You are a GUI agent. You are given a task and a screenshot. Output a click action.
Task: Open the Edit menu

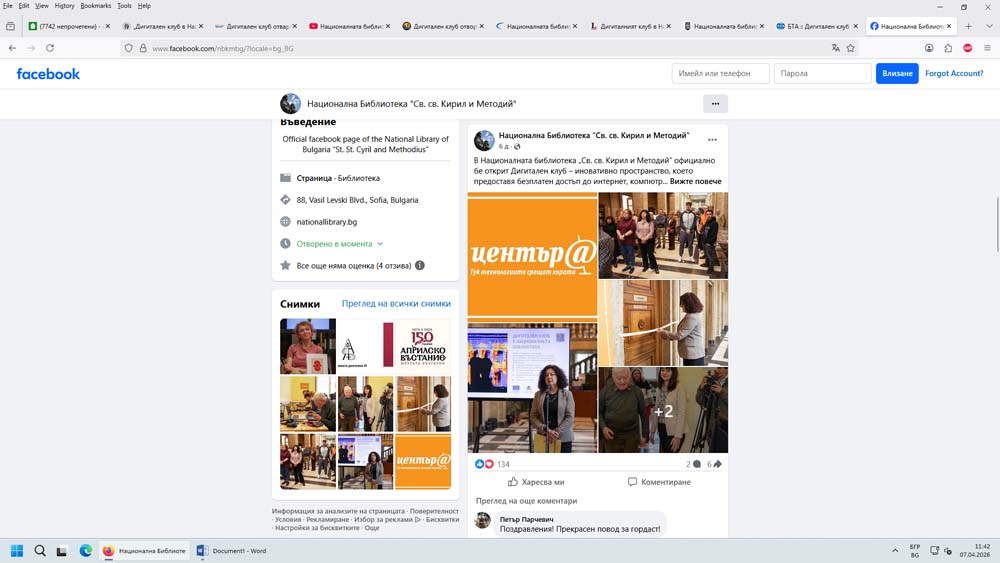coord(24,6)
